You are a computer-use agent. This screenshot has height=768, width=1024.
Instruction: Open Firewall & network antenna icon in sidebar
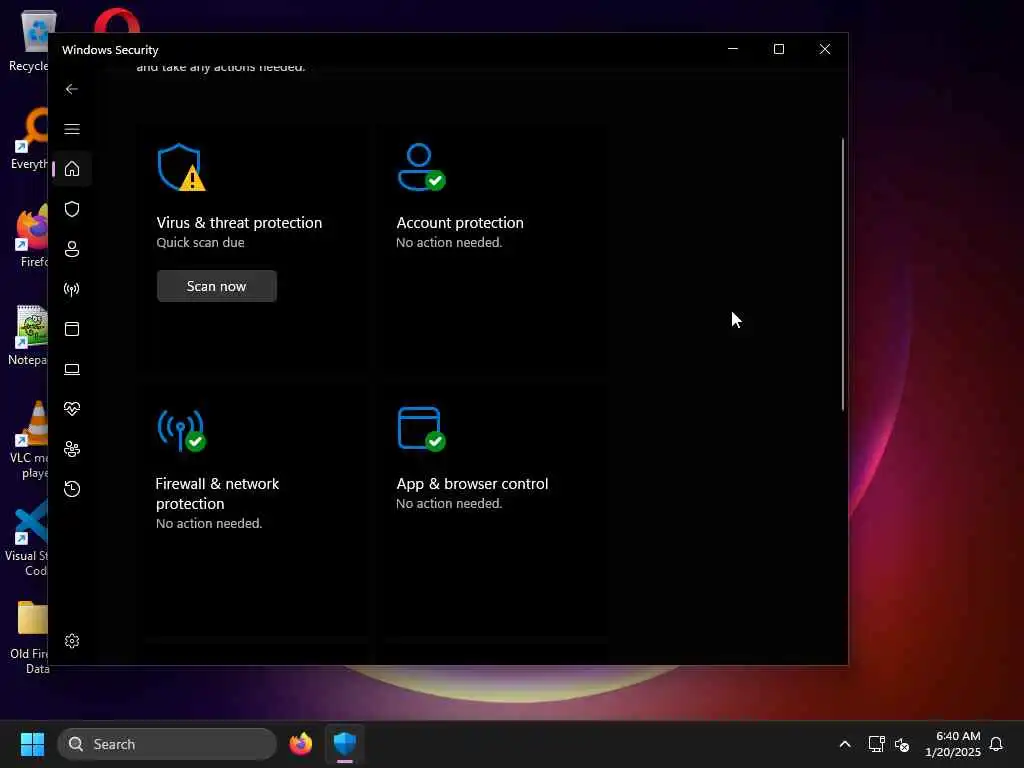72,289
